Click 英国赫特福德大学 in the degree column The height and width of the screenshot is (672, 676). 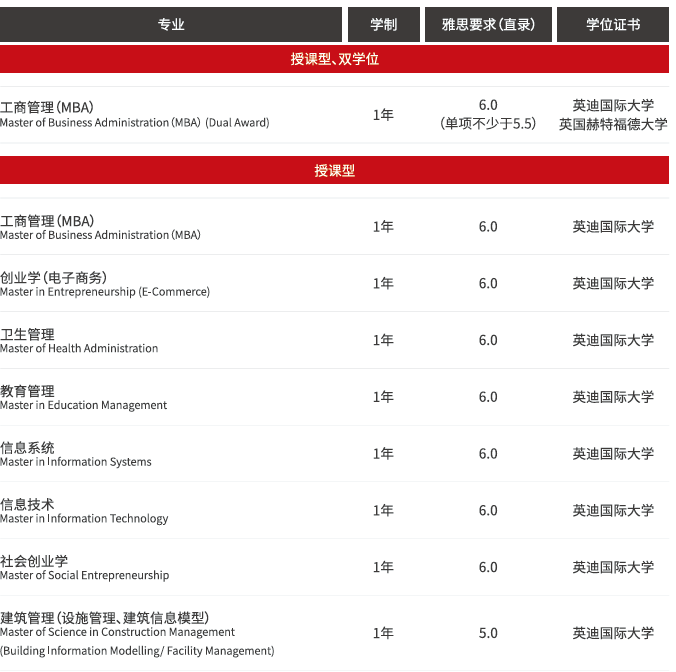tap(613, 125)
